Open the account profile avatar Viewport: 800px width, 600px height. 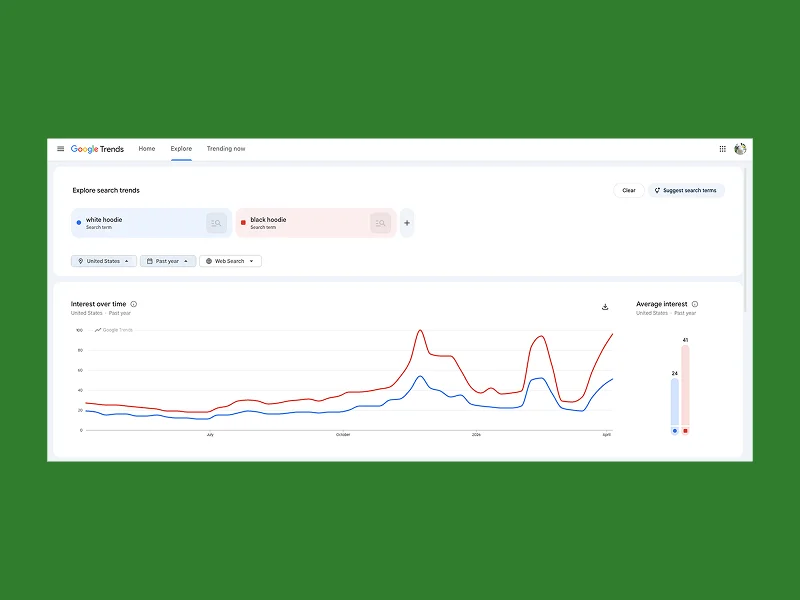pos(740,149)
